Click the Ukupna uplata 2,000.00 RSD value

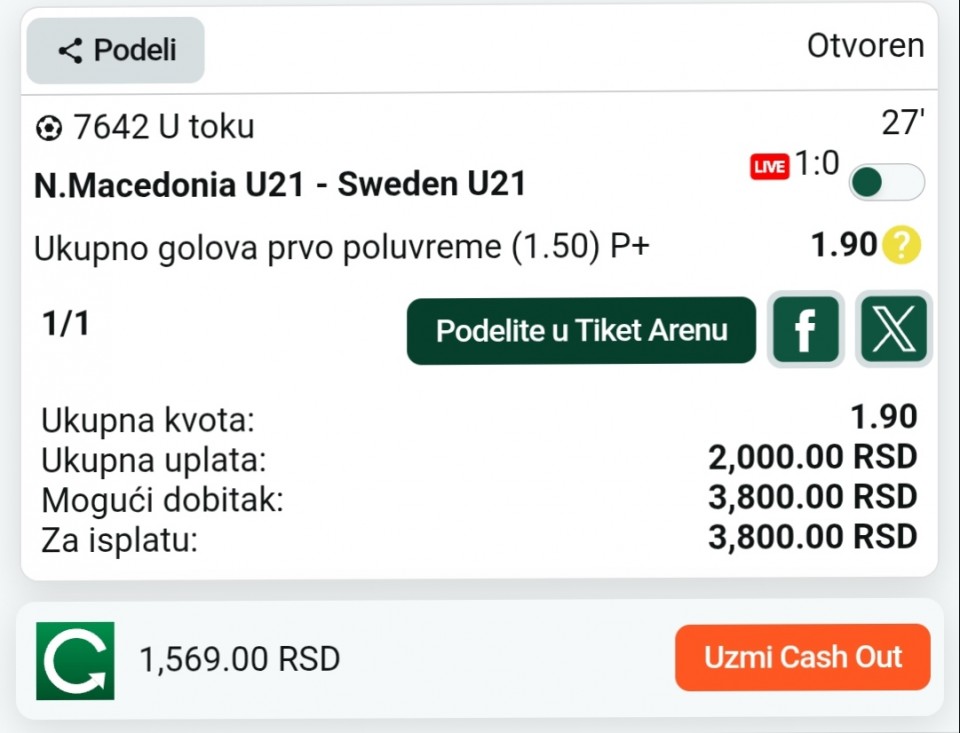(x=812, y=458)
